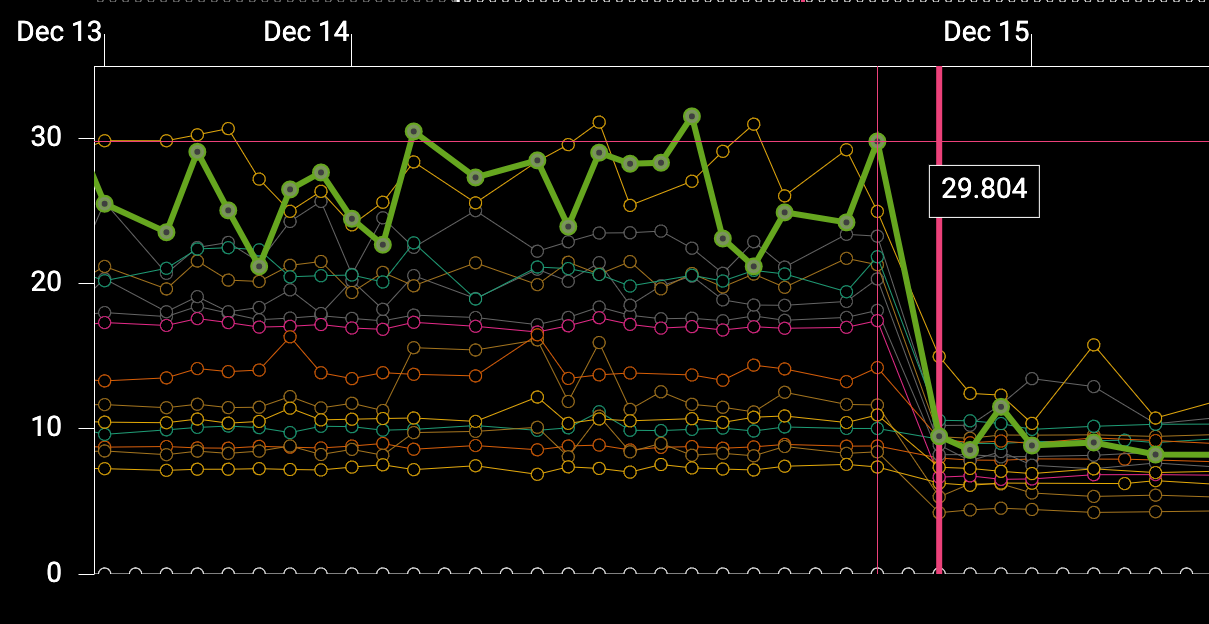Select the Dec 15 date label

(x=986, y=32)
